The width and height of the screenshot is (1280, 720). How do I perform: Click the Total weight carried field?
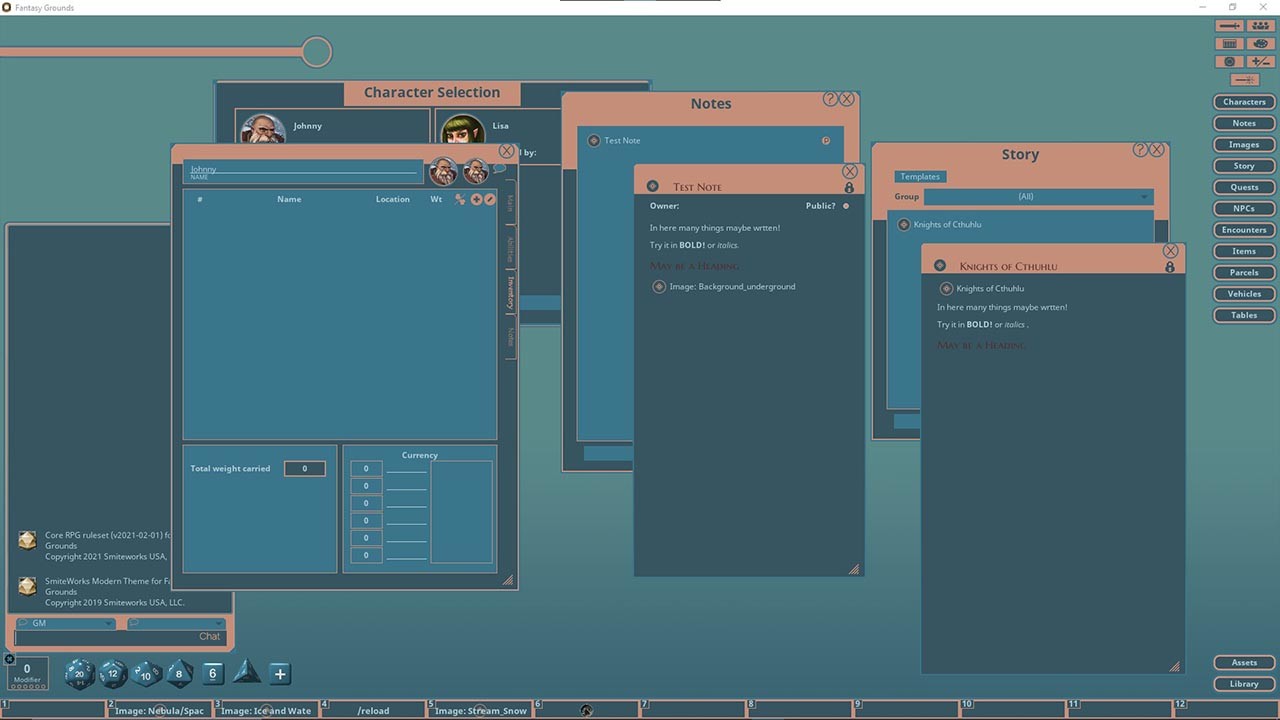[305, 469]
